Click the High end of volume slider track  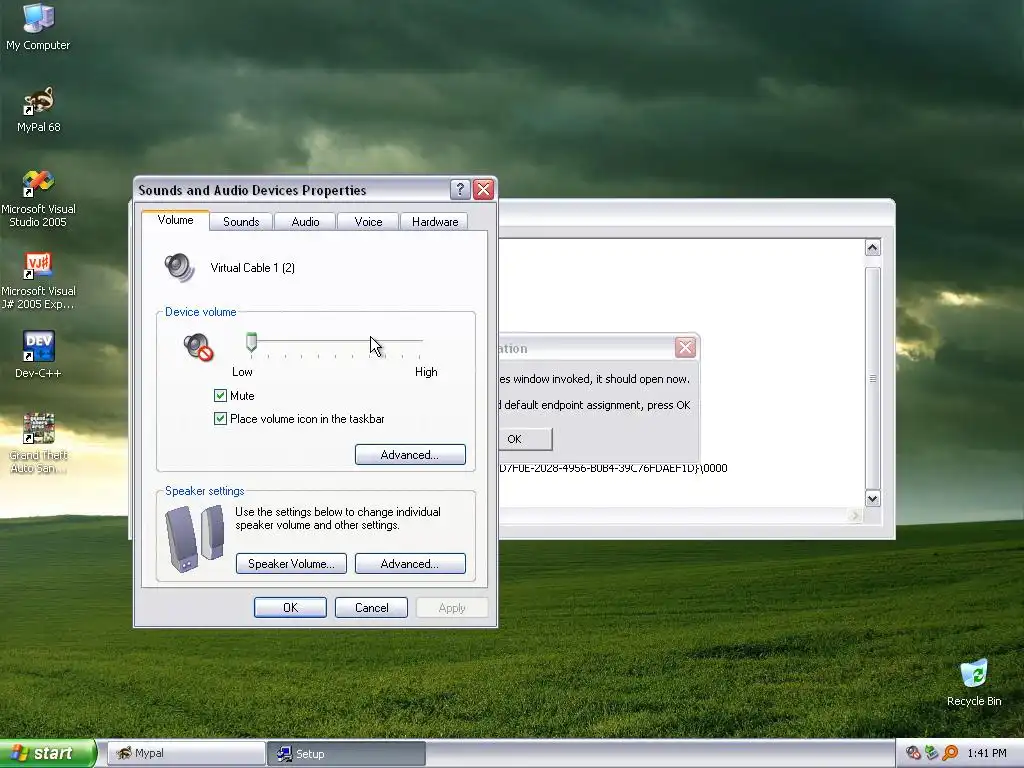(419, 341)
